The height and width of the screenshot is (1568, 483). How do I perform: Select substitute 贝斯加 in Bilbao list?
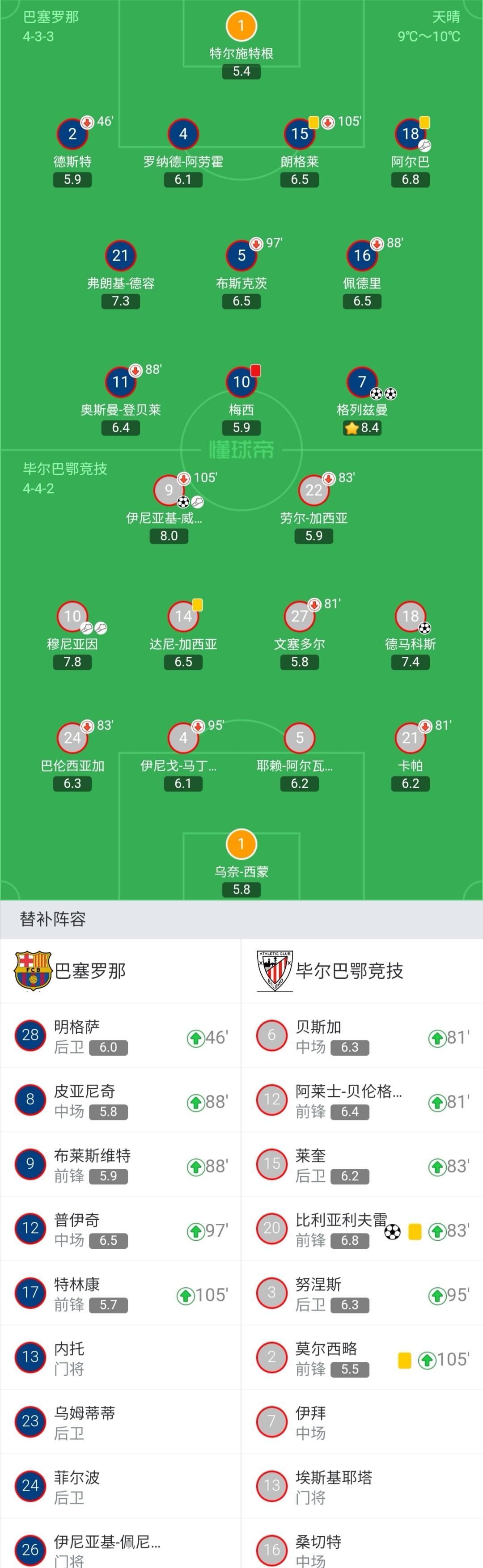coord(362,1035)
